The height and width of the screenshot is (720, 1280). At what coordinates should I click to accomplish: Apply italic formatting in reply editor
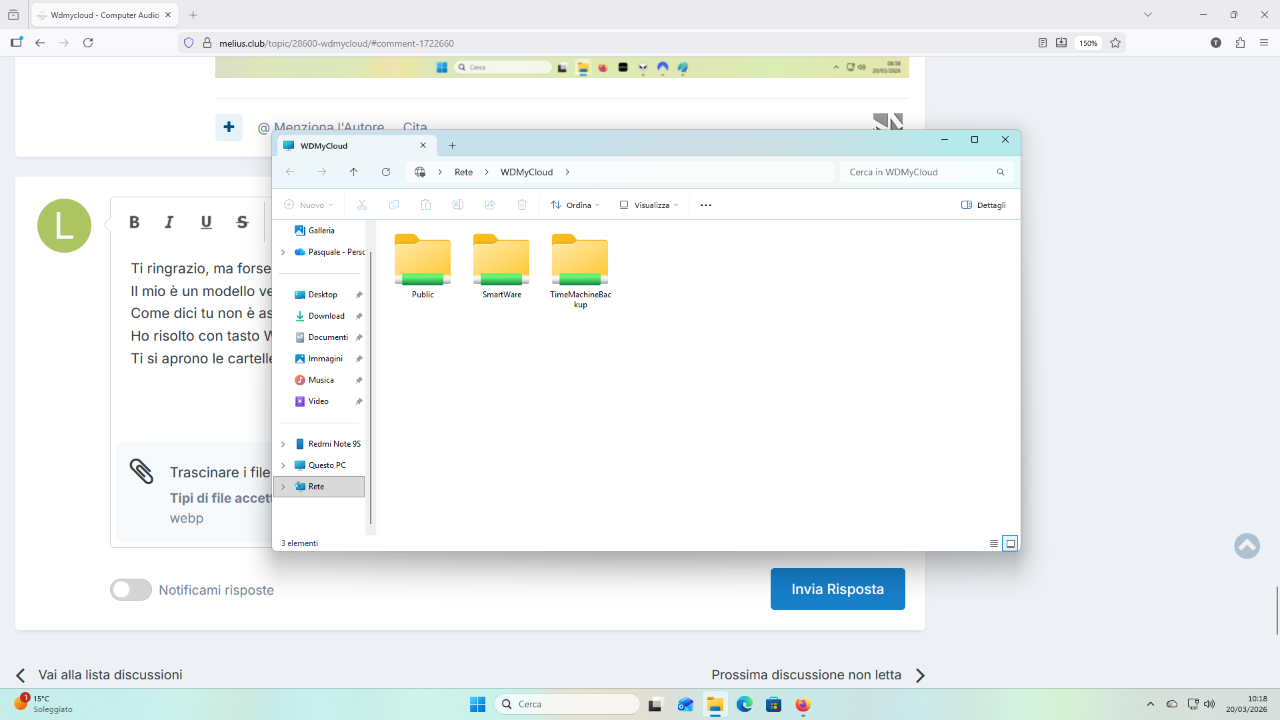(169, 222)
